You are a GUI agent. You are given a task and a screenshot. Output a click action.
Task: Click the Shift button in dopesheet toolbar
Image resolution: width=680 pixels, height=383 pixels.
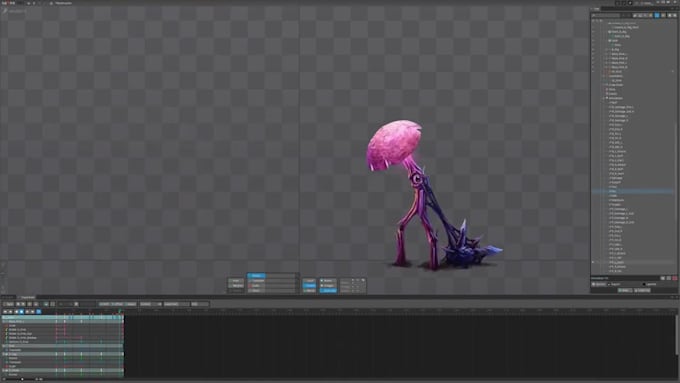[x=105, y=304]
